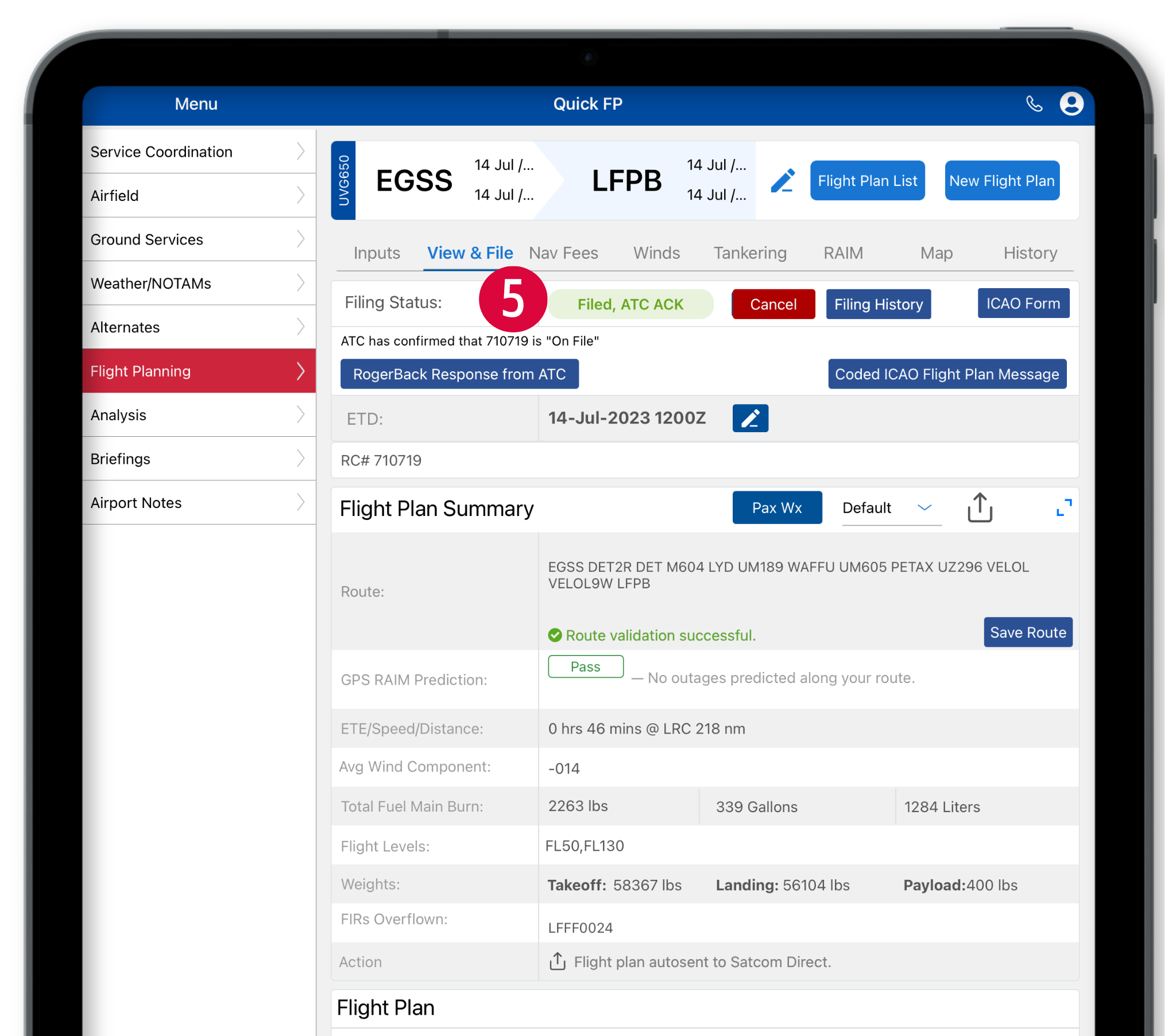
Task: Tap Satcom Direct autosent upload icon
Action: tap(557, 961)
